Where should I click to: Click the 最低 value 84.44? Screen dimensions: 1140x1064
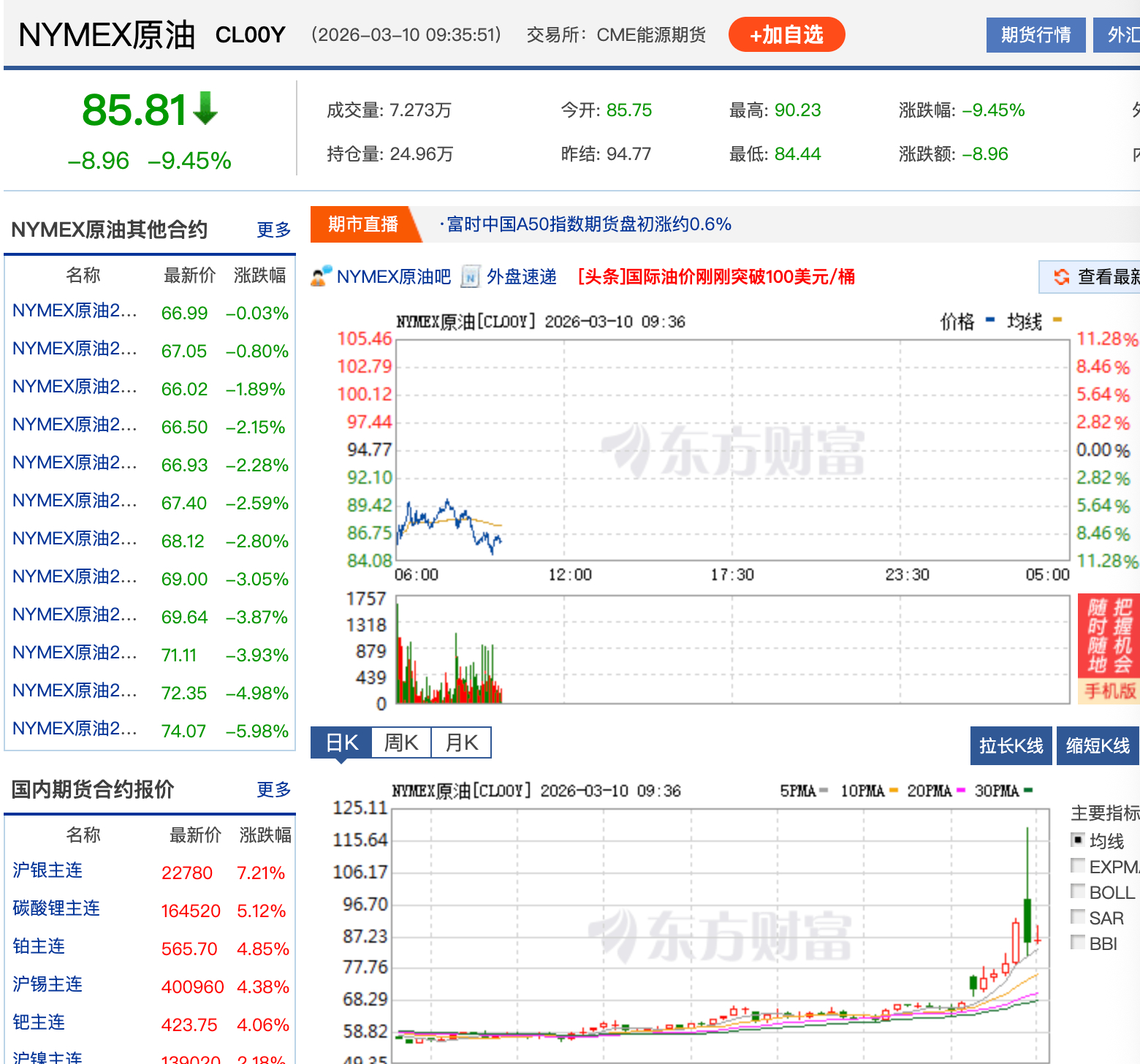798,154
